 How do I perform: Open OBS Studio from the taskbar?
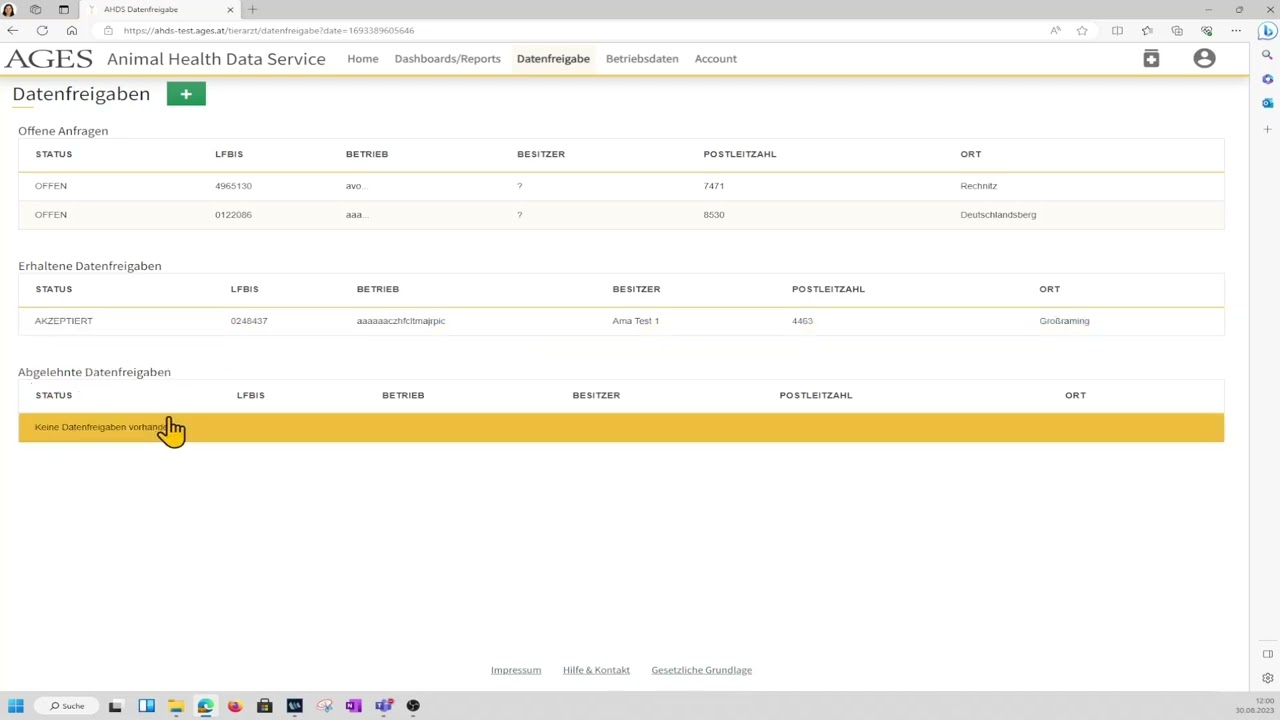pos(413,706)
